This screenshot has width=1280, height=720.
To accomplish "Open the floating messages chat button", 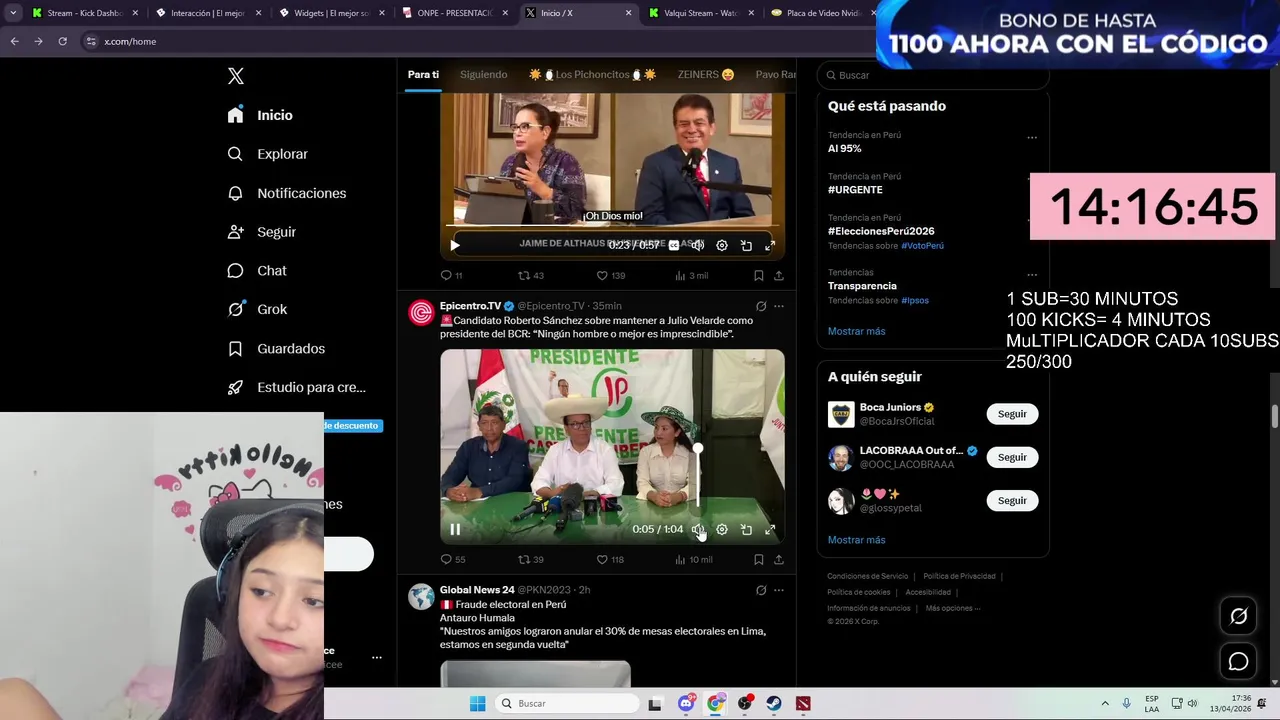I will [x=1238, y=661].
